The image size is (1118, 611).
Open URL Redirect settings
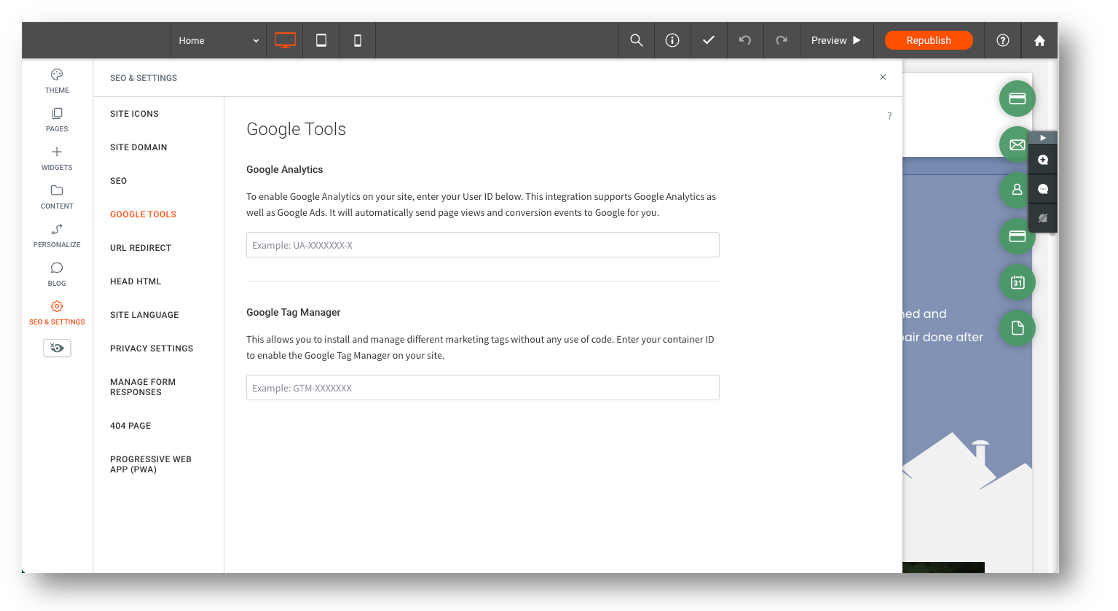click(x=140, y=248)
